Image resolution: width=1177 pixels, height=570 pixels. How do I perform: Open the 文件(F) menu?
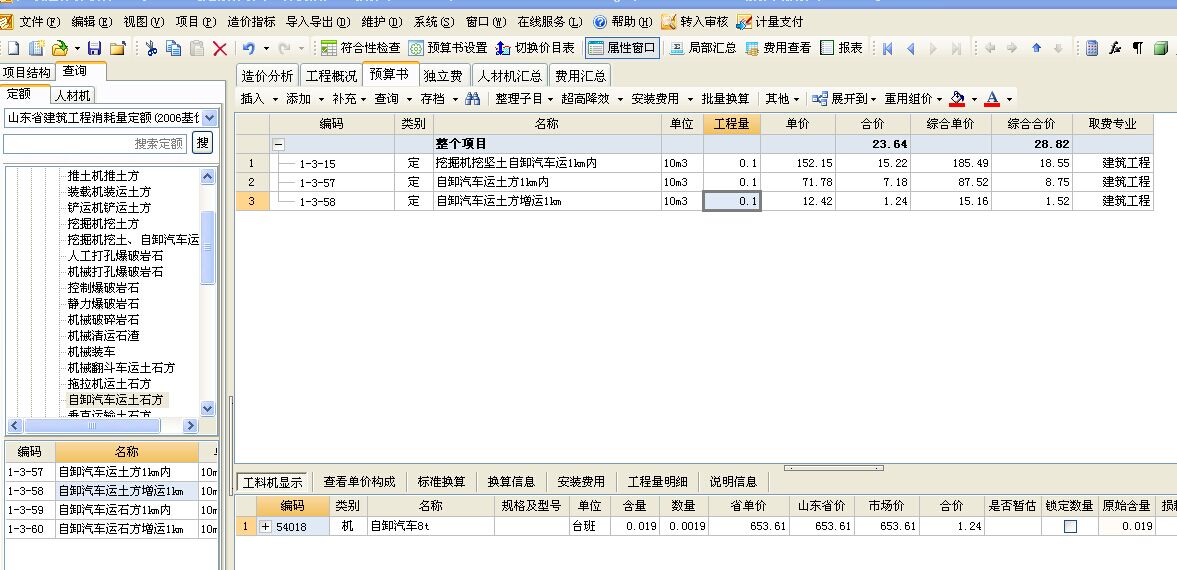[x=39, y=22]
